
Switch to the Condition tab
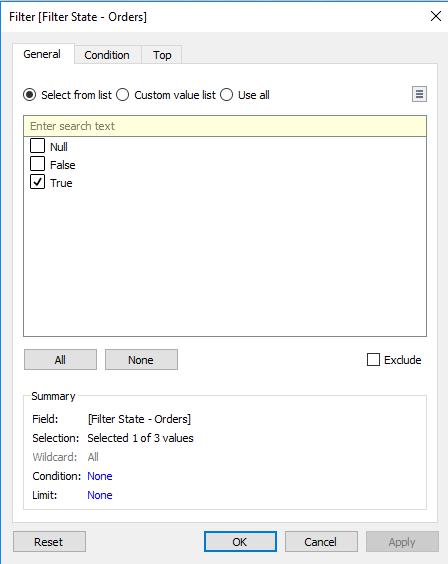tap(107, 55)
